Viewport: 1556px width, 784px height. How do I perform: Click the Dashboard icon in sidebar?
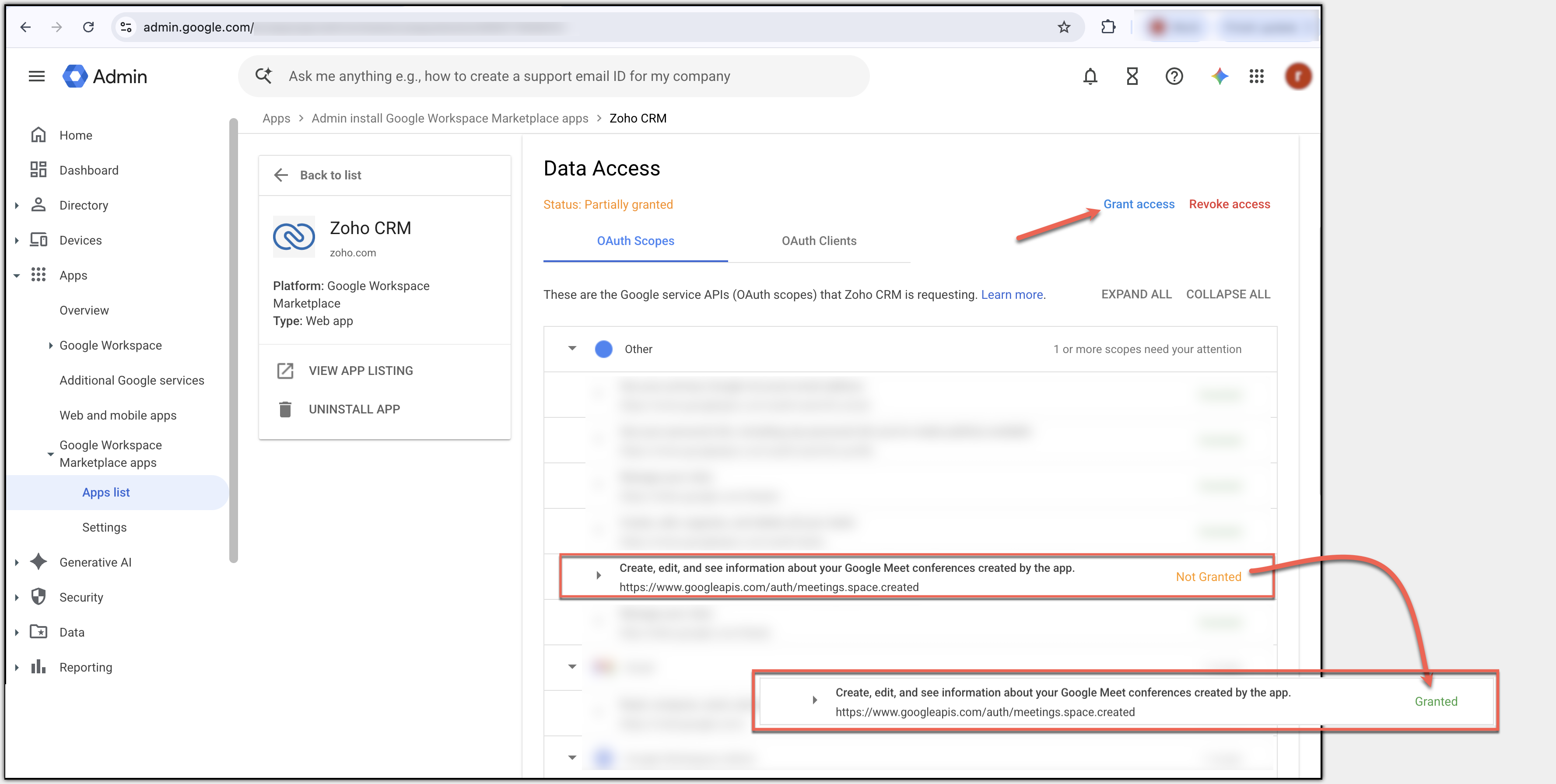pyautogui.click(x=39, y=170)
